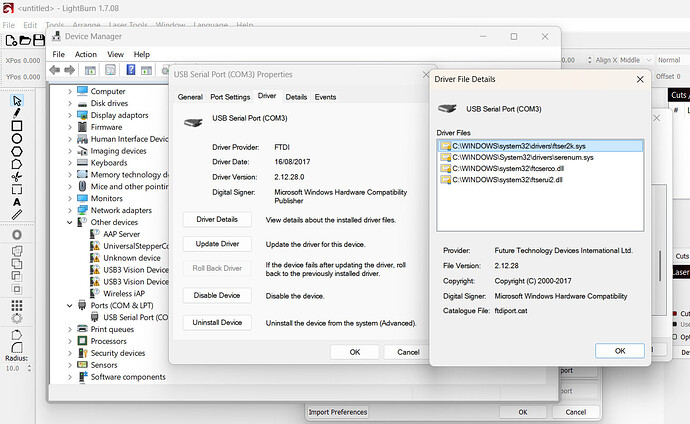Close the Driver File Details dialog
690x424 pixels.
(640, 79)
